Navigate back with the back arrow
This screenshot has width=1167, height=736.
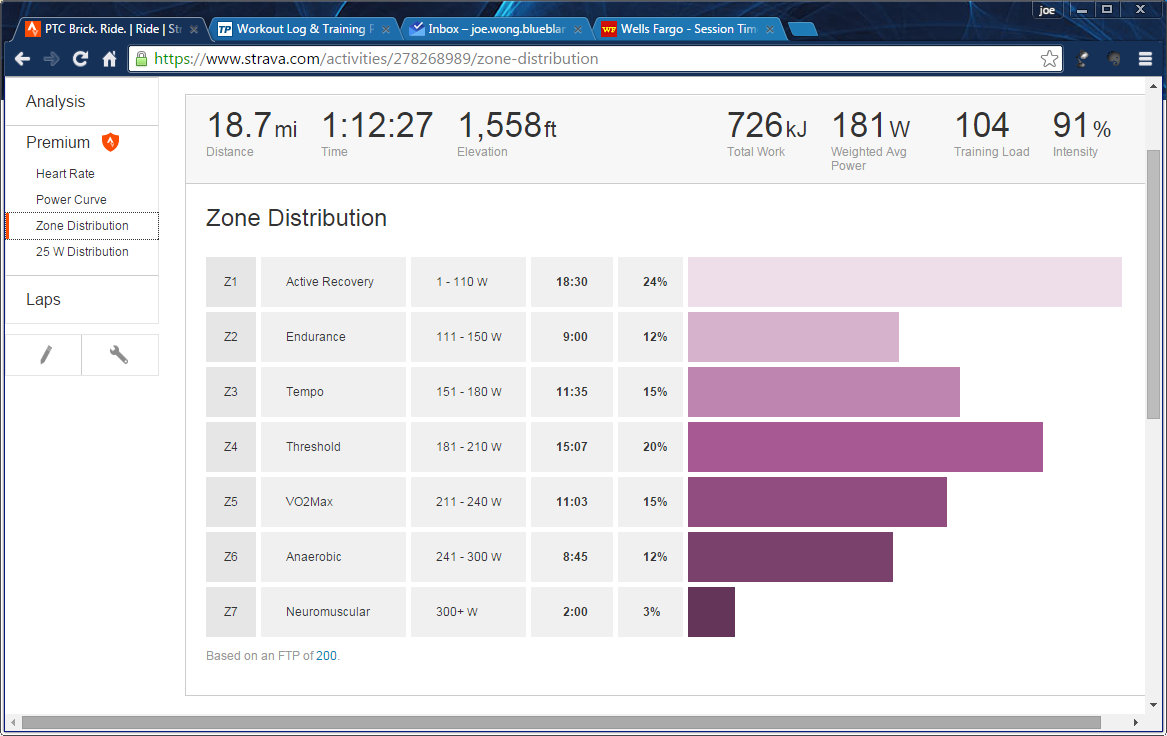pyautogui.click(x=22, y=59)
